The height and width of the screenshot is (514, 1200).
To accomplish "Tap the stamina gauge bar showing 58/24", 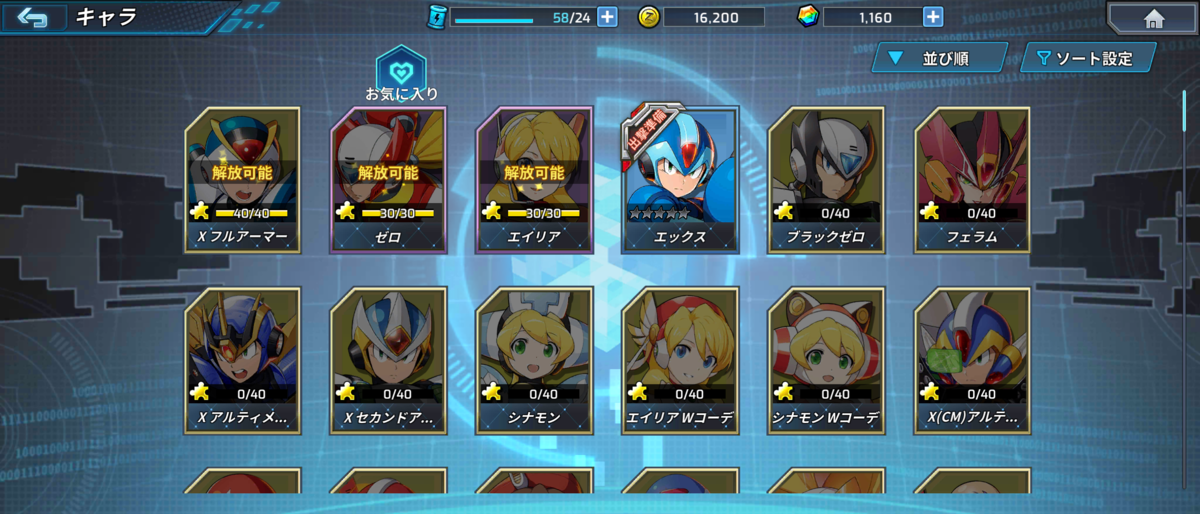I will (x=523, y=17).
